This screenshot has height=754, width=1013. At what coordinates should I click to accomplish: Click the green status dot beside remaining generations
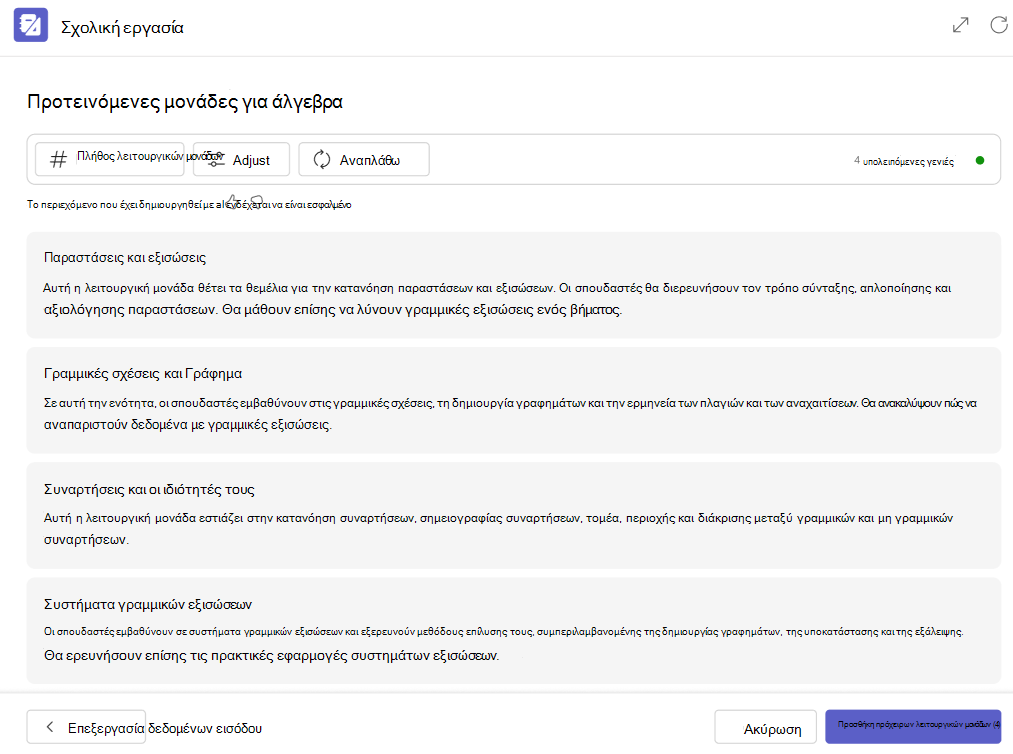click(979, 160)
